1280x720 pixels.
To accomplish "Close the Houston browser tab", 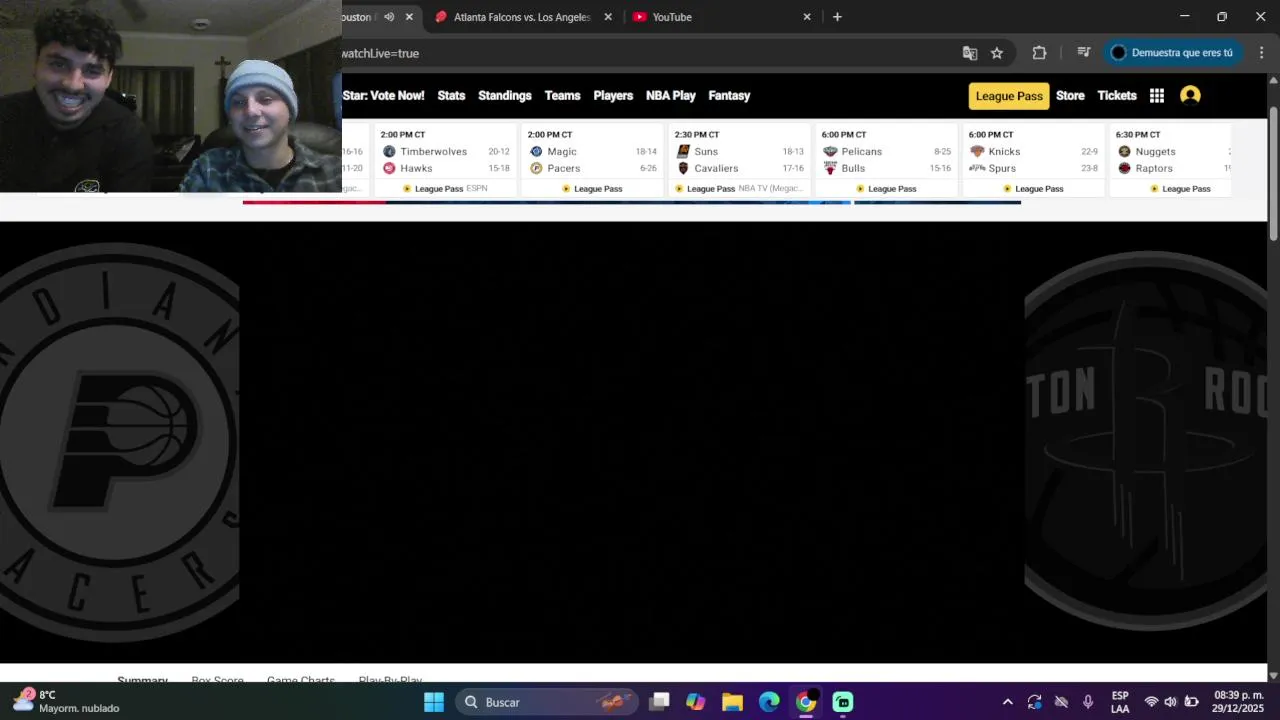I will 409,17.
